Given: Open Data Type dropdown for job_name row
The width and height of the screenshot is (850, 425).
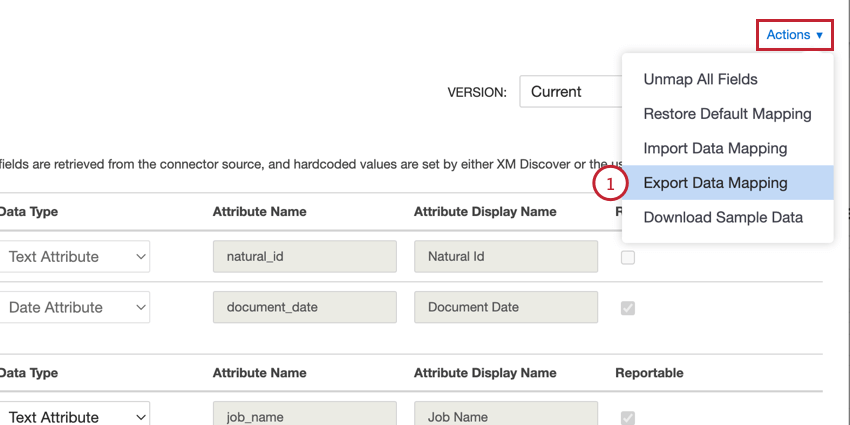Looking at the screenshot, I should 75,417.
